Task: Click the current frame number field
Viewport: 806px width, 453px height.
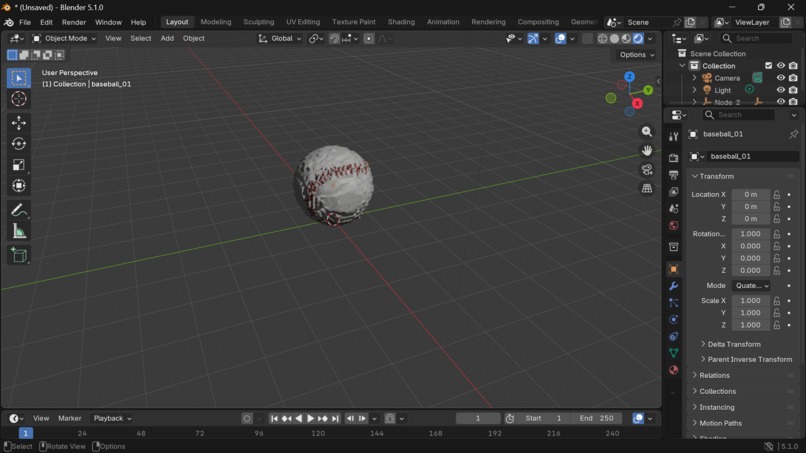Action: click(x=478, y=419)
